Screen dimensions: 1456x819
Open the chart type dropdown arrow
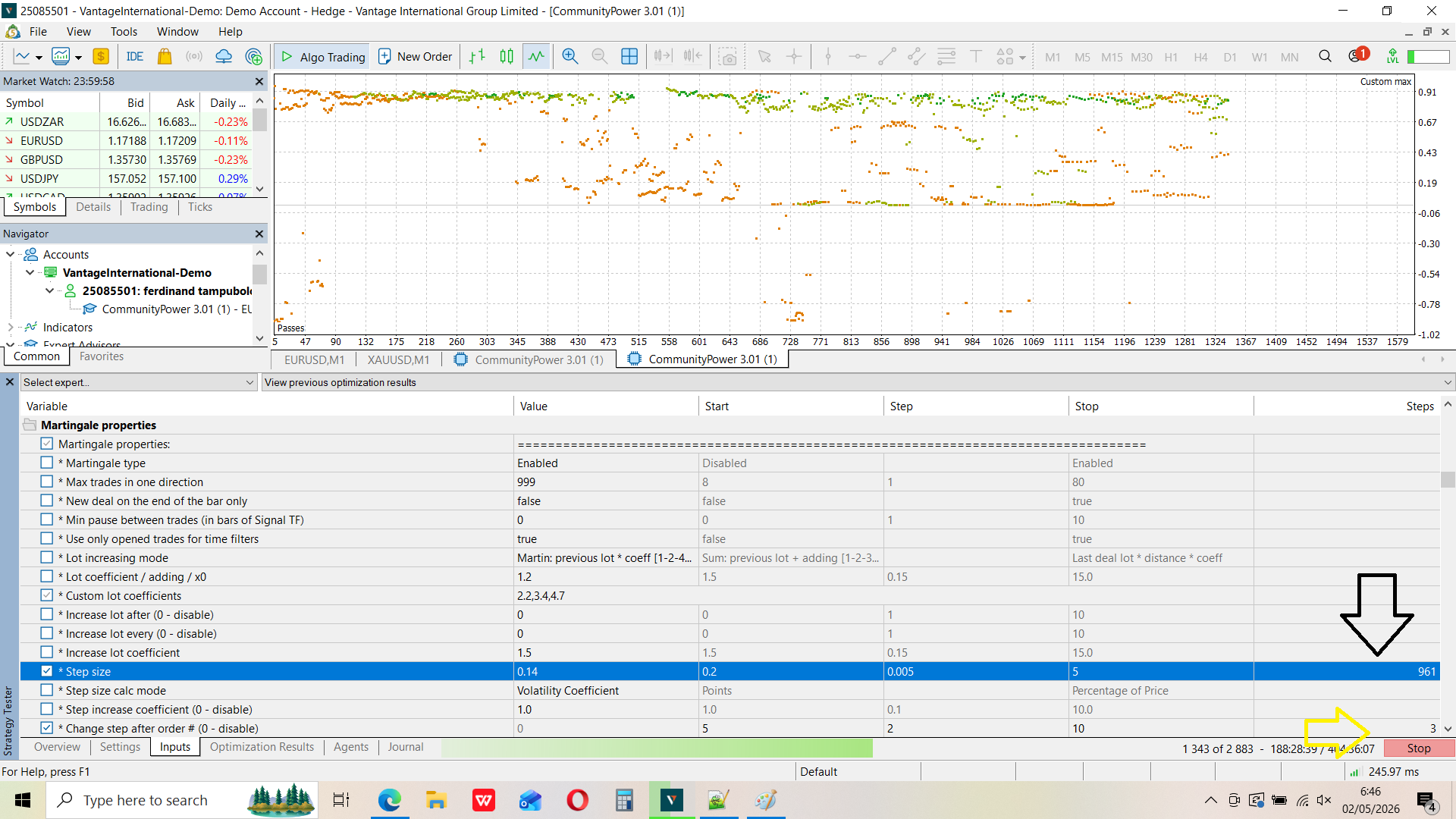pyautogui.click(x=39, y=58)
